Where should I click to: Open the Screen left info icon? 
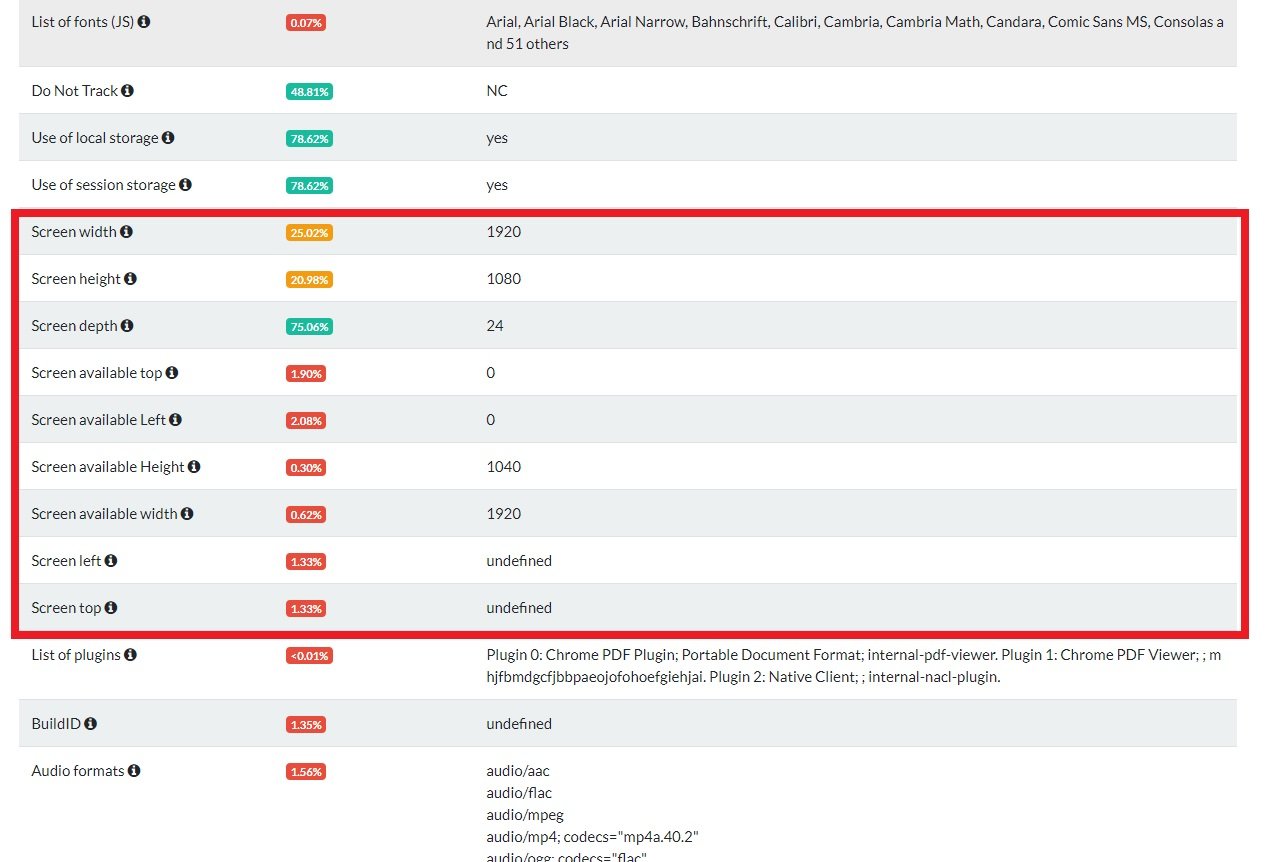[111, 561]
